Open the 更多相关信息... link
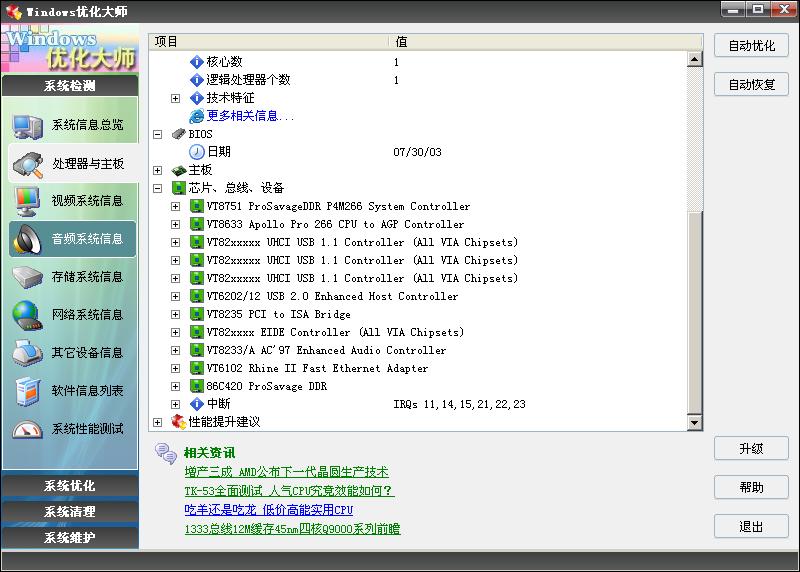This screenshot has height=572, width=800. [x=250, y=116]
